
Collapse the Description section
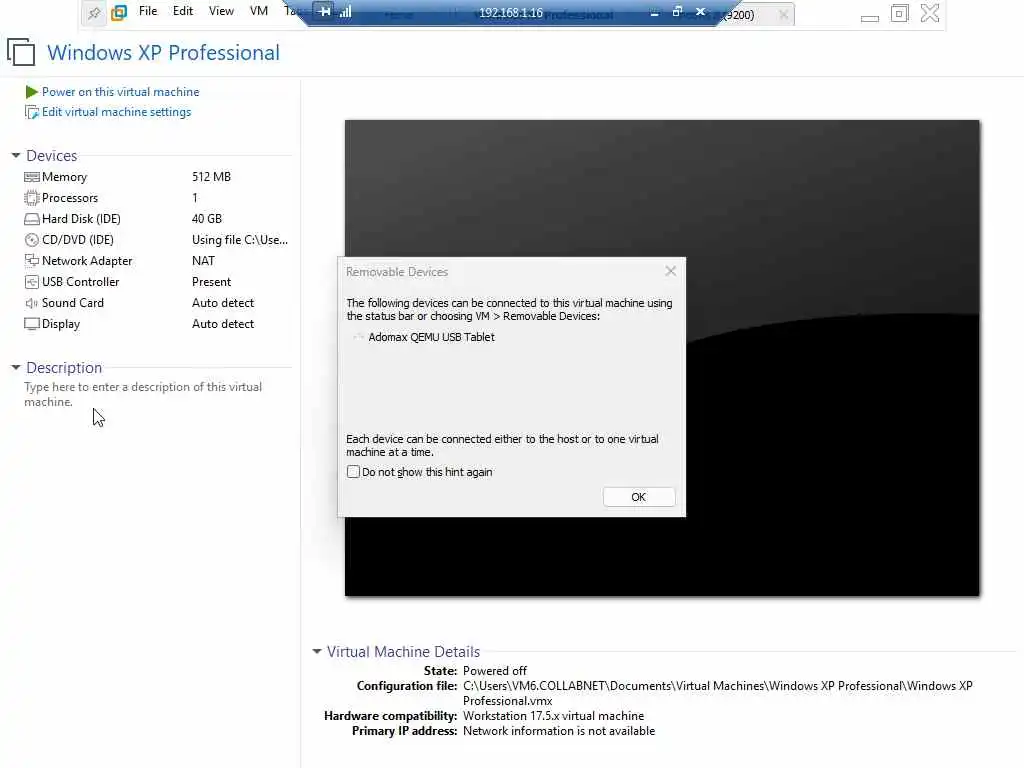16,368
